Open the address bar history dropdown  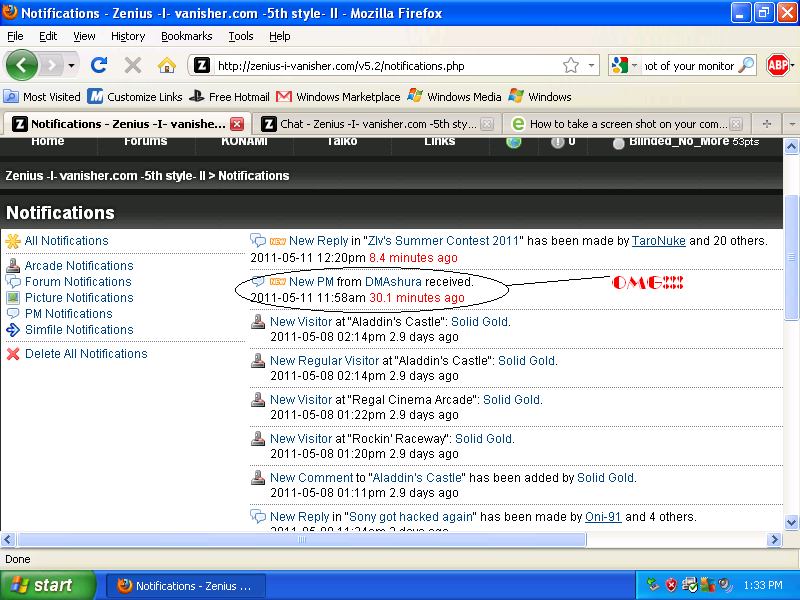tap(591, 65)
